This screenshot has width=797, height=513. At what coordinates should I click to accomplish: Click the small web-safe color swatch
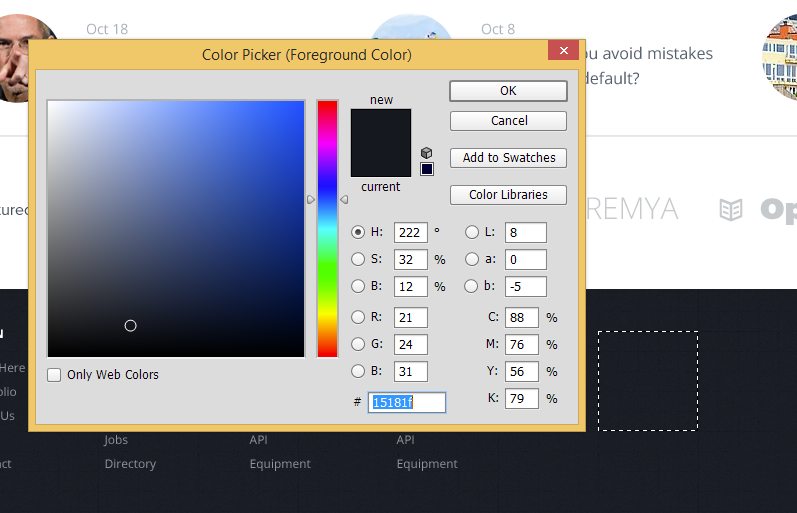427,169
